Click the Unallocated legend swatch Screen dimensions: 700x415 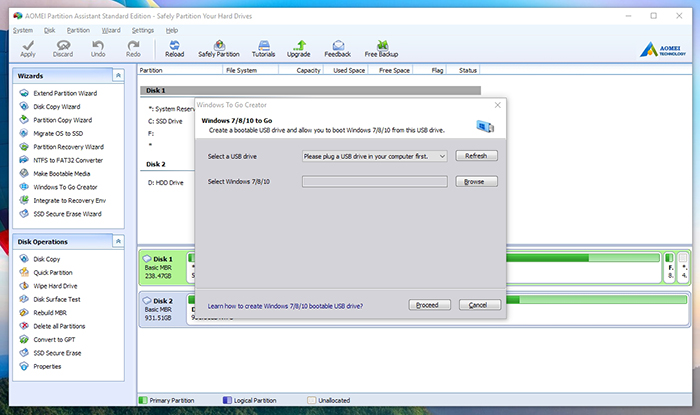pos(312,400)
